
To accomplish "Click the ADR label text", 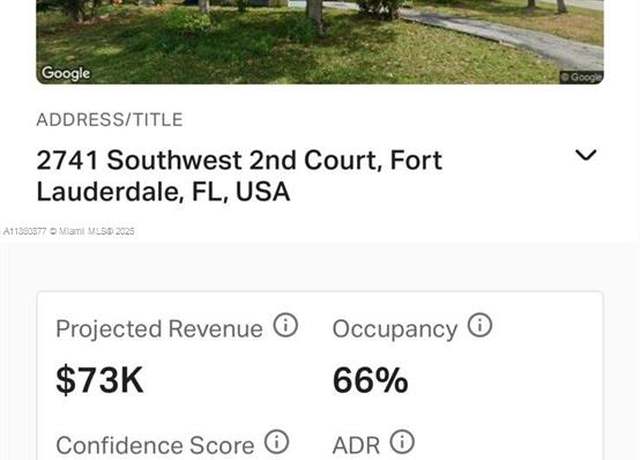I will click(x=356, y=445).
